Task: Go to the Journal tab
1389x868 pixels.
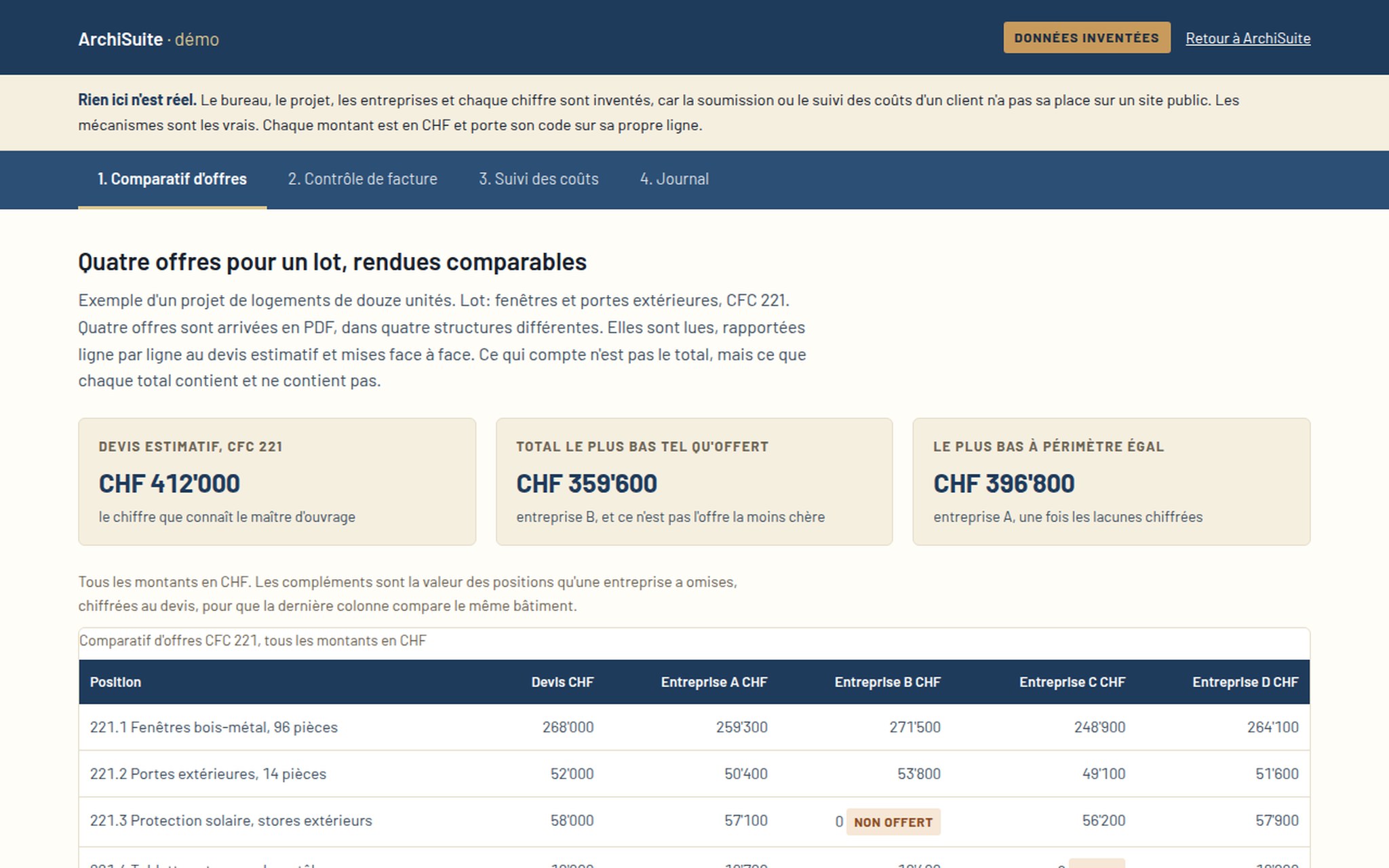Action: (x=674, y=179)
